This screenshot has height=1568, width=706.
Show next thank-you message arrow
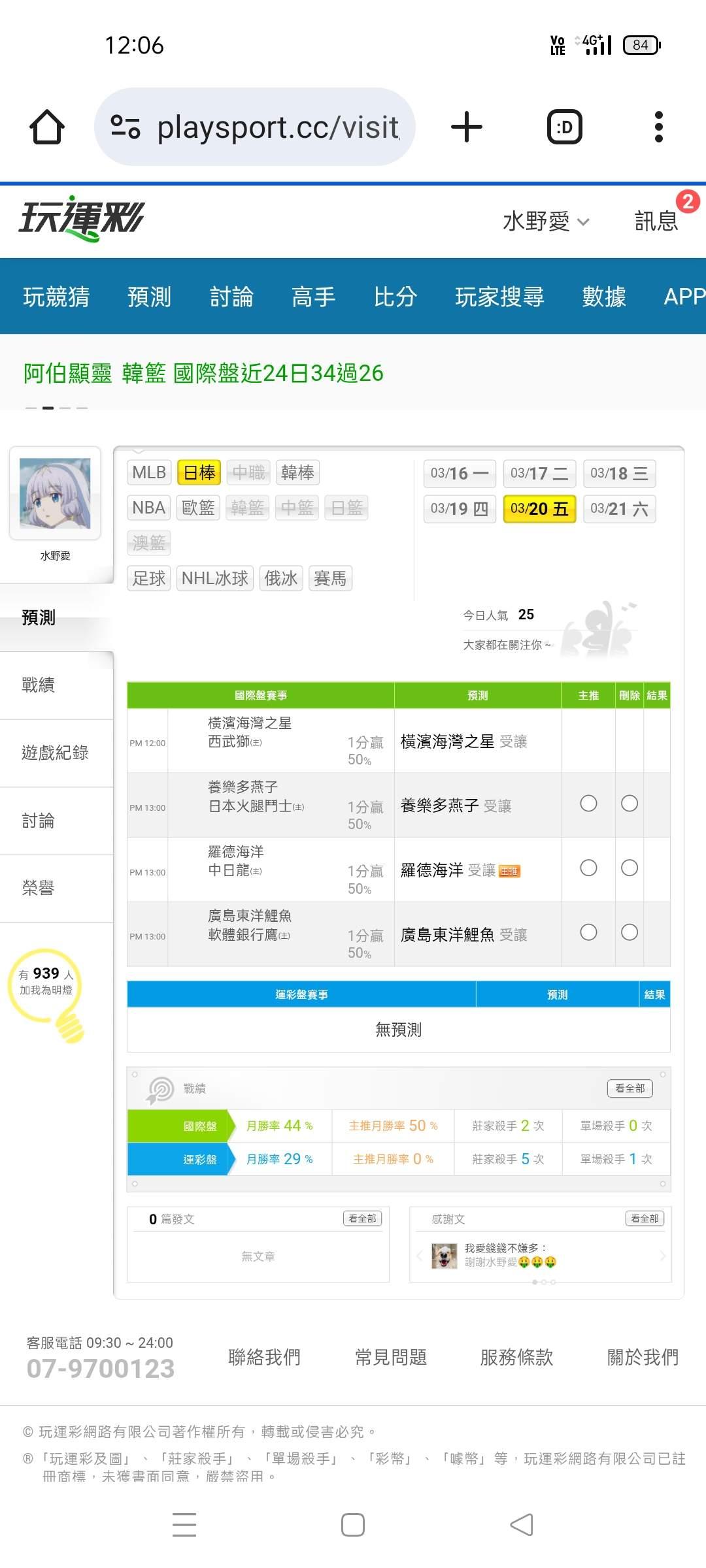point(662,1256)
